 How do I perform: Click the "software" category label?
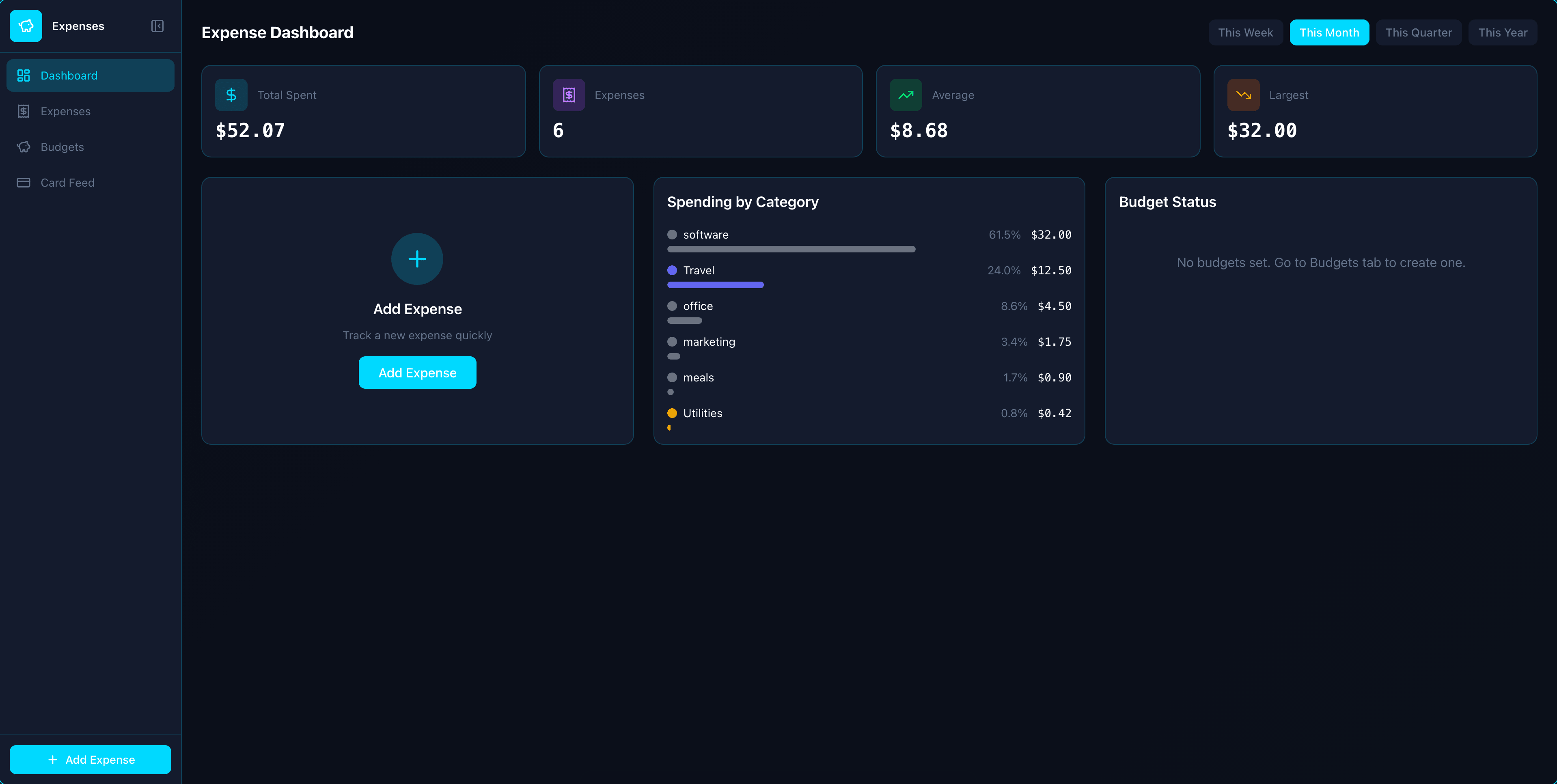[x=706, y=235]
